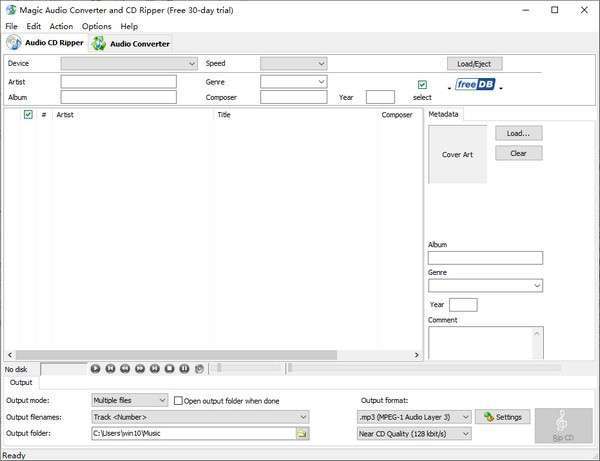Open the Action menu

click(61, 26)
